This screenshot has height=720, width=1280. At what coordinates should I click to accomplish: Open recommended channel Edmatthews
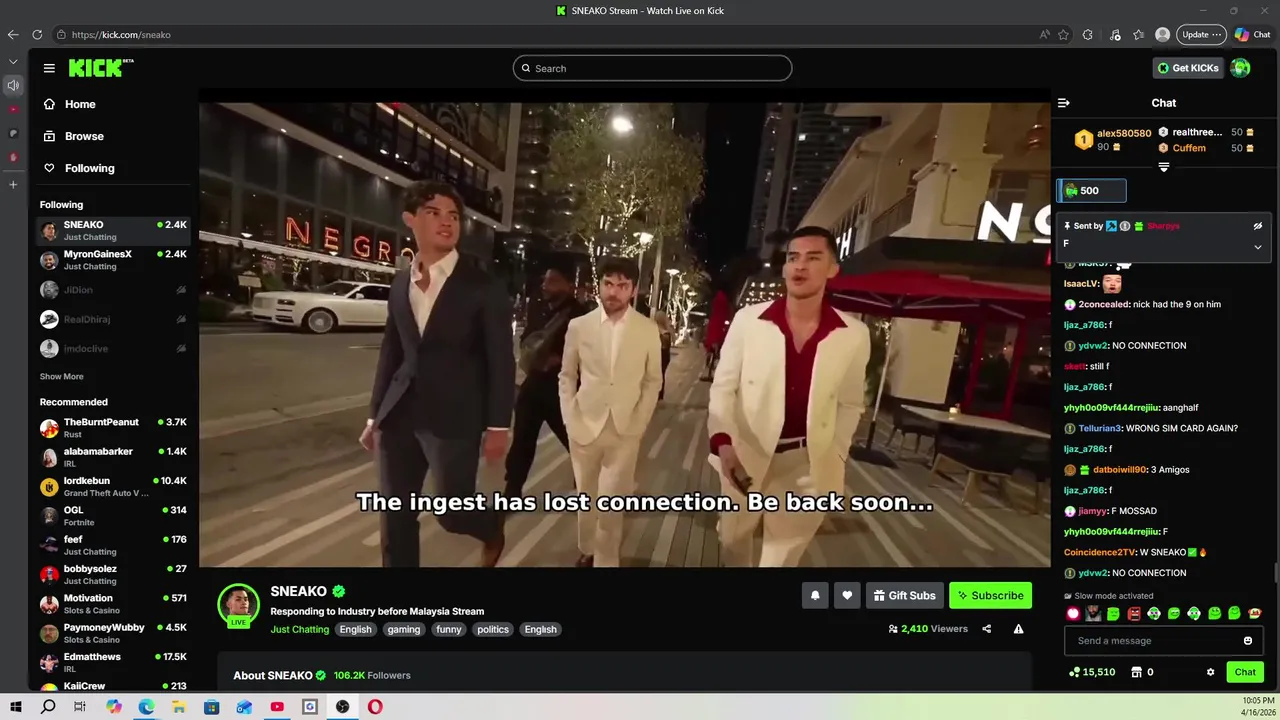coord(112,663)
